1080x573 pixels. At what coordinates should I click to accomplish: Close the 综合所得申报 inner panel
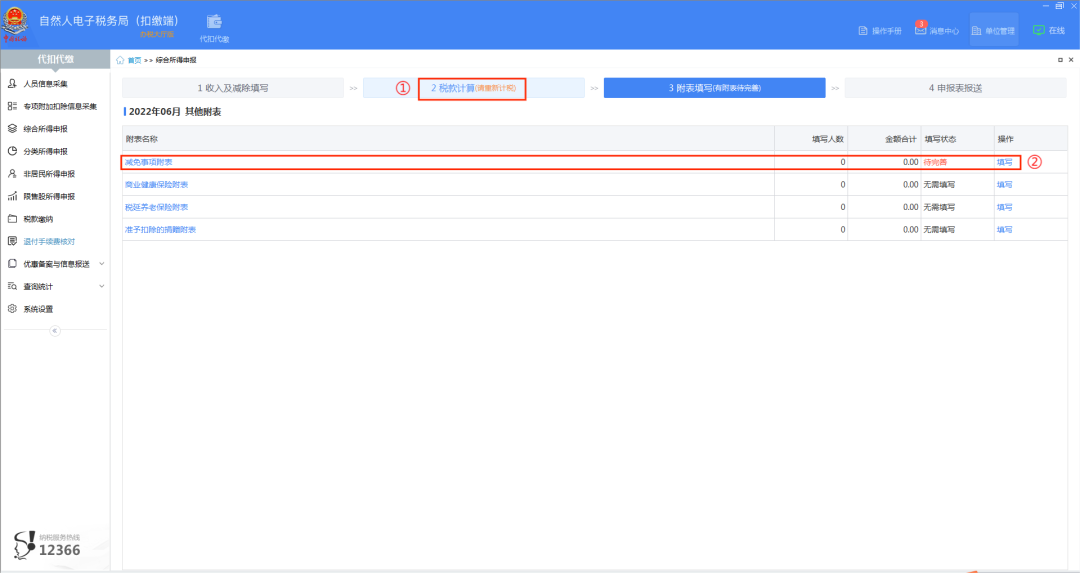1072,60
